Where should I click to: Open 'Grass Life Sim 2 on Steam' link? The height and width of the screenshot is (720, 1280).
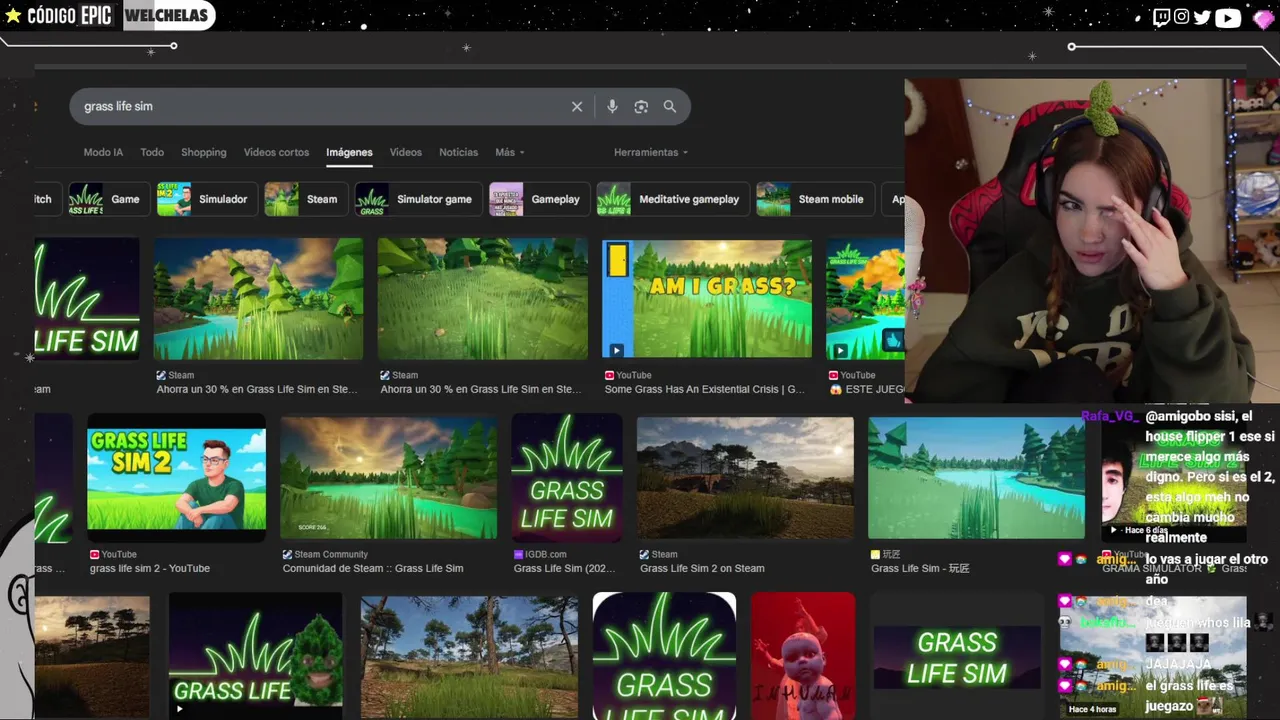(702, 568)
